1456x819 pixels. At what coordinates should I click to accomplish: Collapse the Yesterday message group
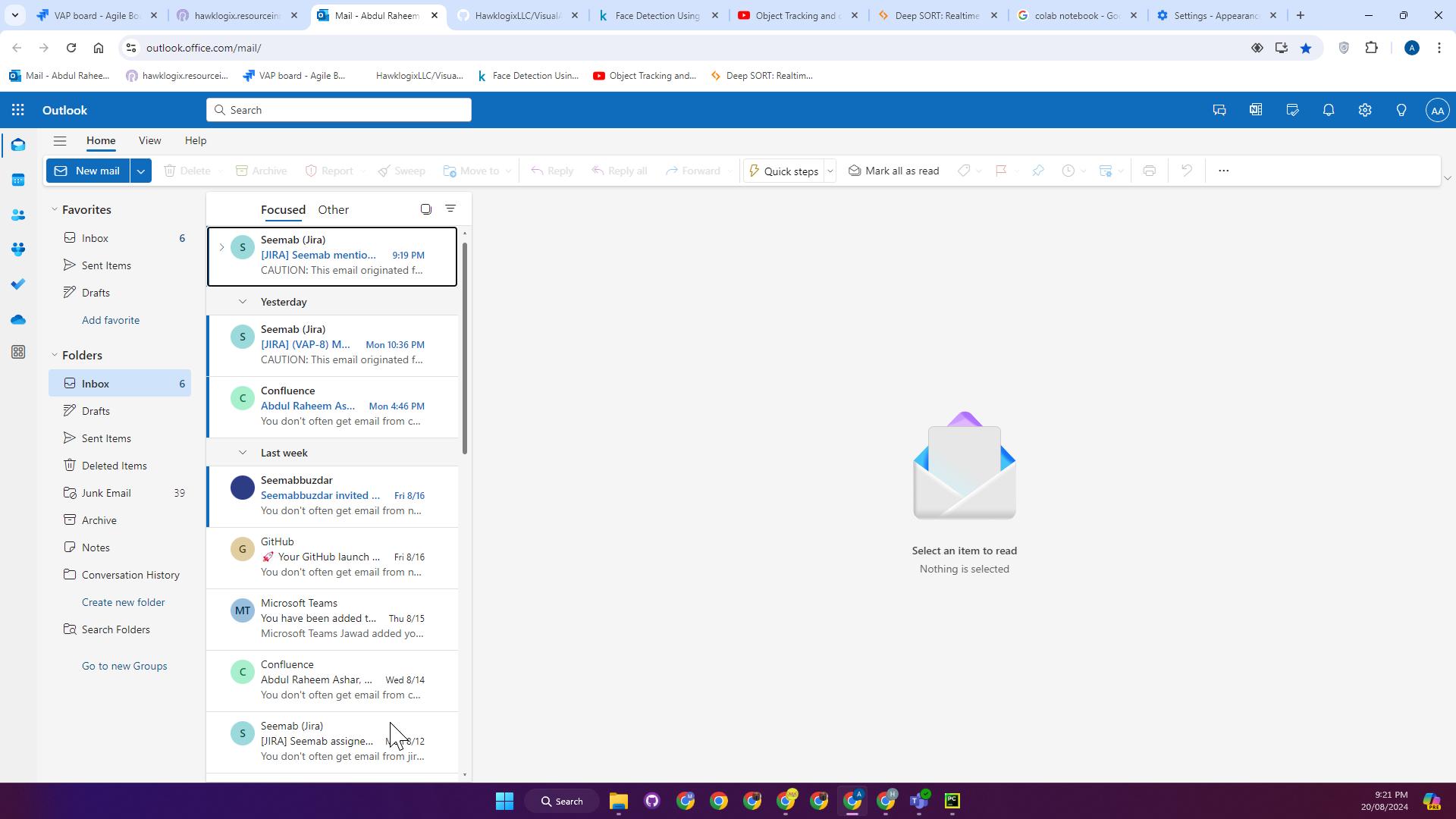[x=243, y=302]
